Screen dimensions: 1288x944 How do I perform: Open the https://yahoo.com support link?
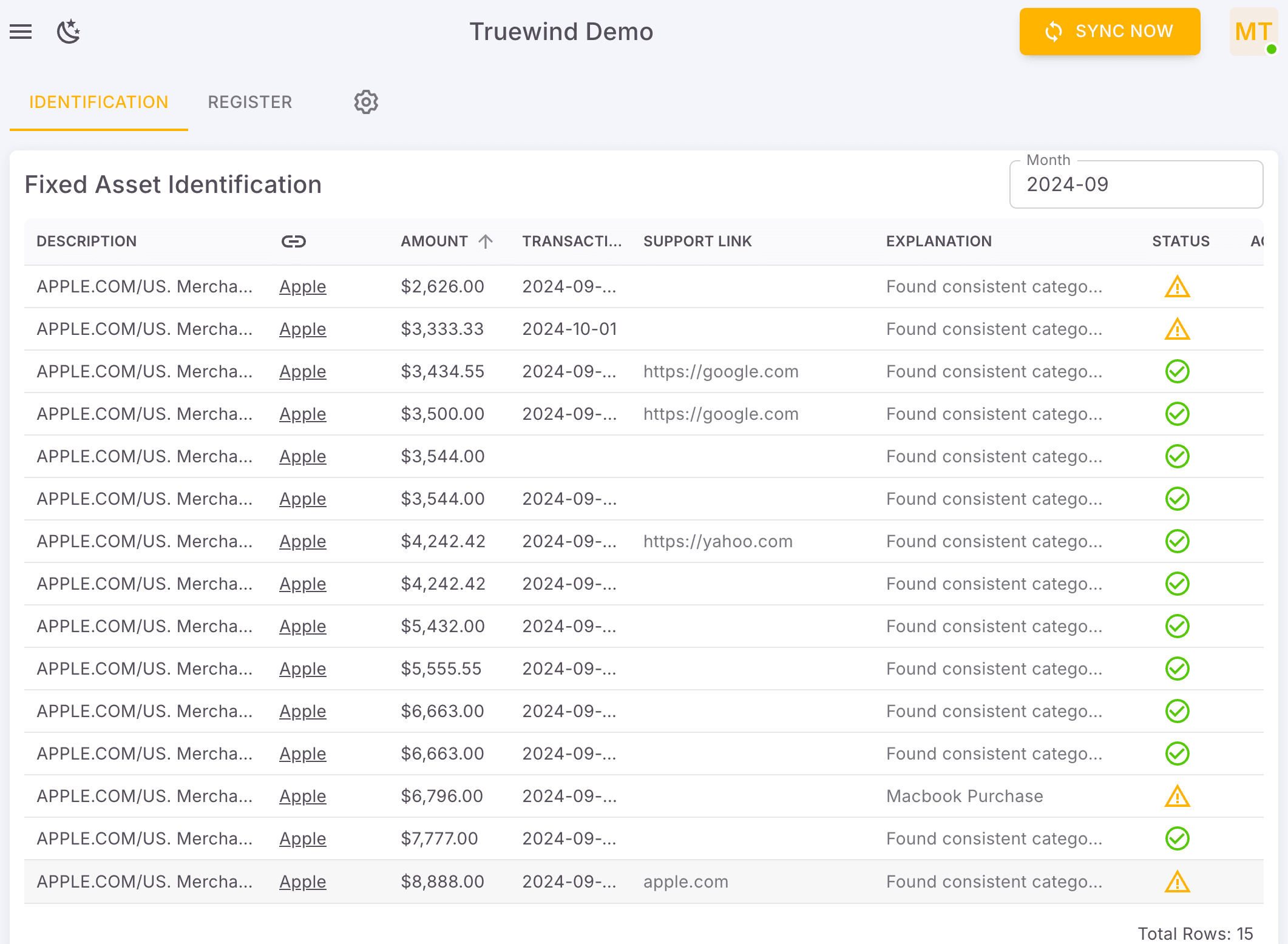717,541
